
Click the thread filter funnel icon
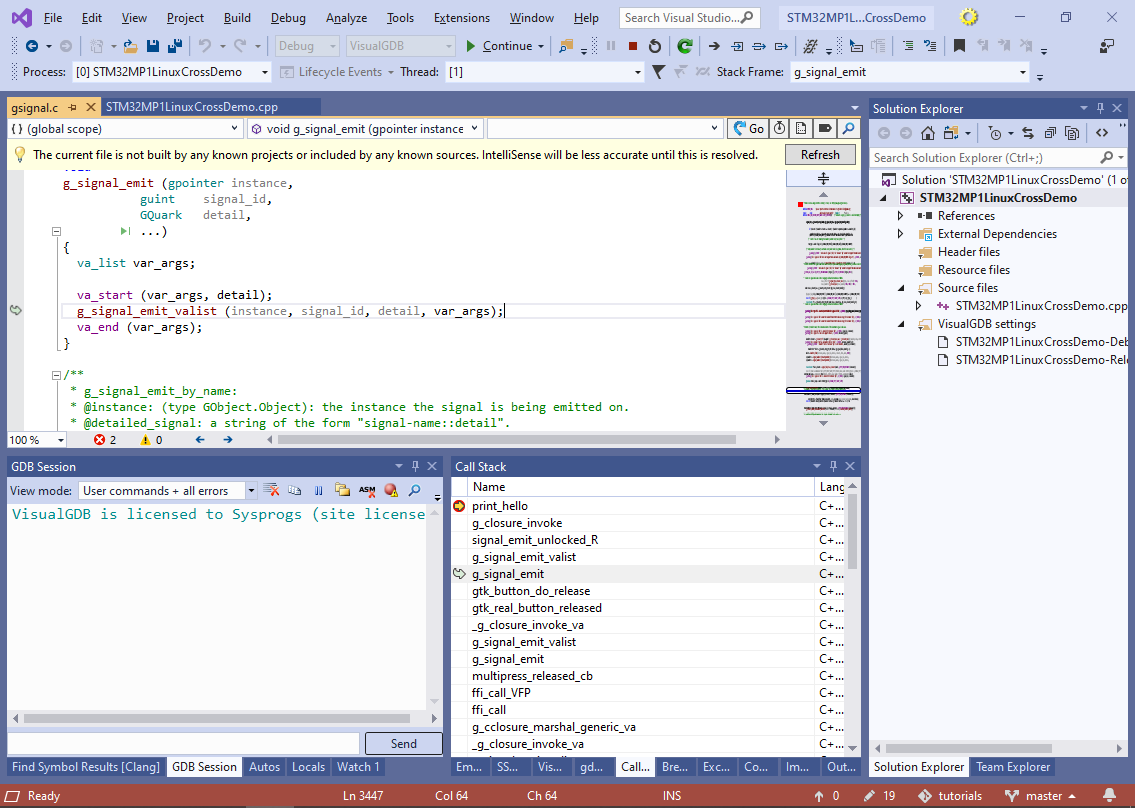(x=658, y=72)
